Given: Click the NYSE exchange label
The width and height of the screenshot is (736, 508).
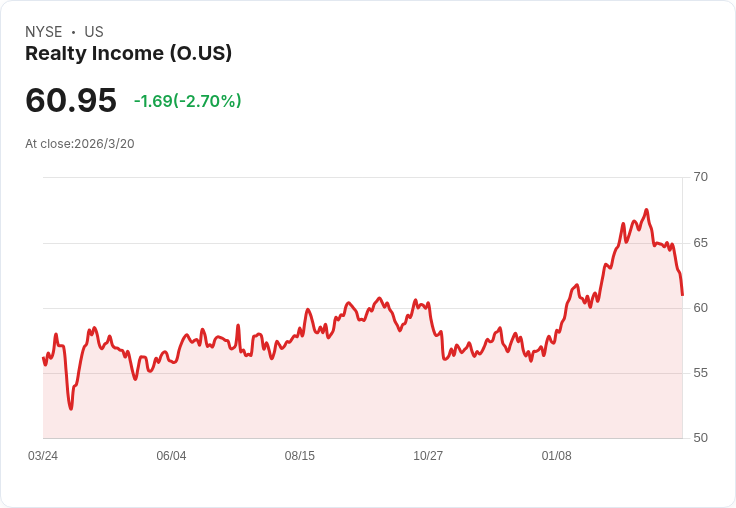Looking at the screenshot, I should (44, 32).
